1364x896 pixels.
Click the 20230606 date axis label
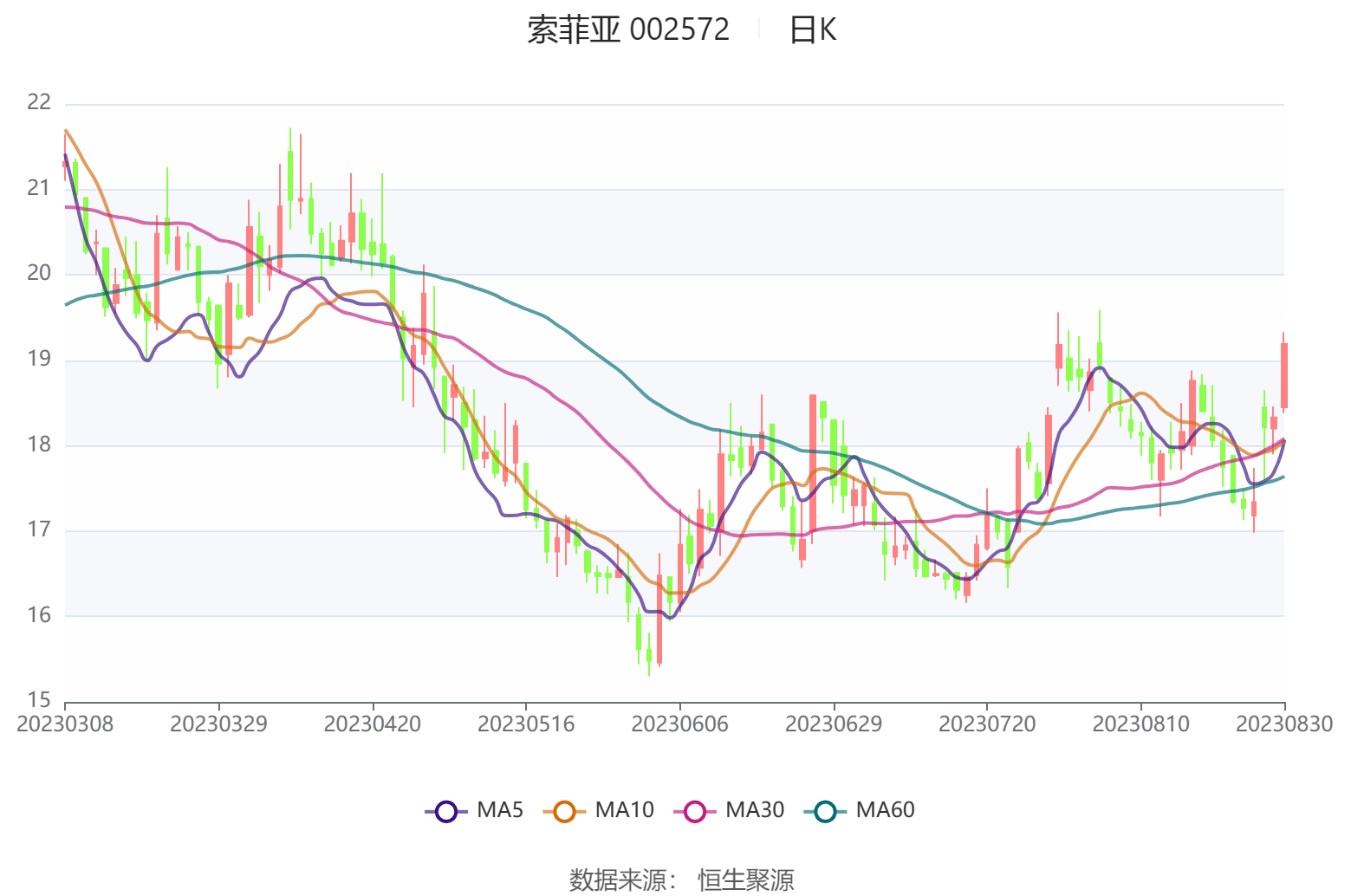[679, 724]
